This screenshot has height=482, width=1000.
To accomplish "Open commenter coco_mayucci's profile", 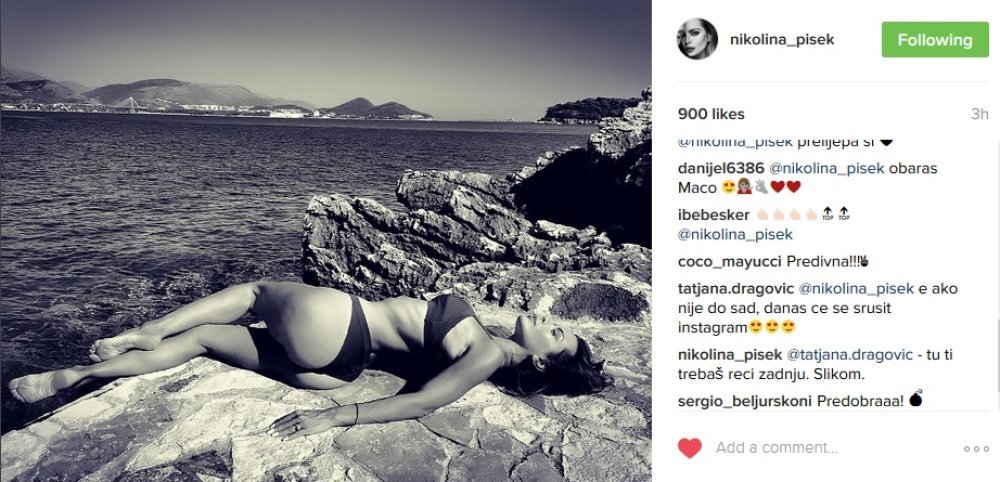I will [730, 261].
